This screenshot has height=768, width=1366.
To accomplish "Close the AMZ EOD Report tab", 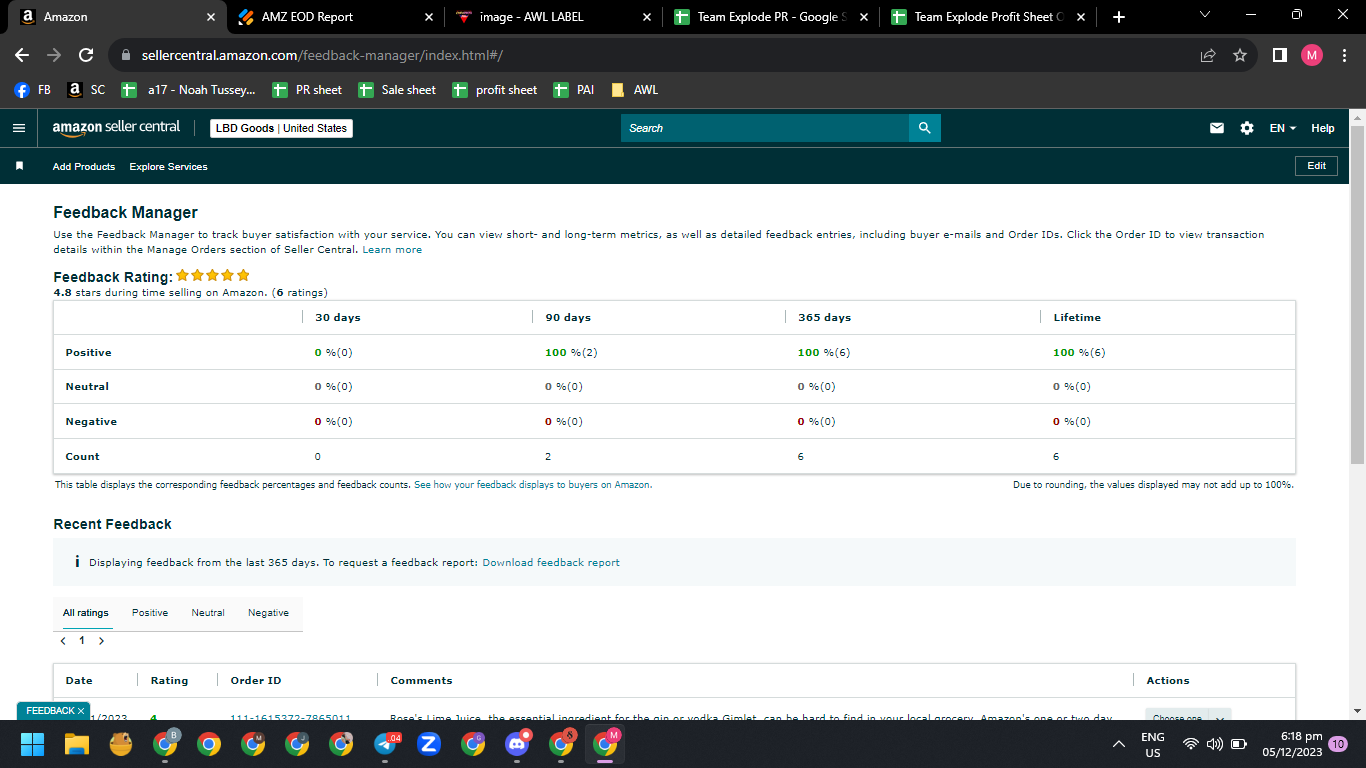I will click(429, 17).
